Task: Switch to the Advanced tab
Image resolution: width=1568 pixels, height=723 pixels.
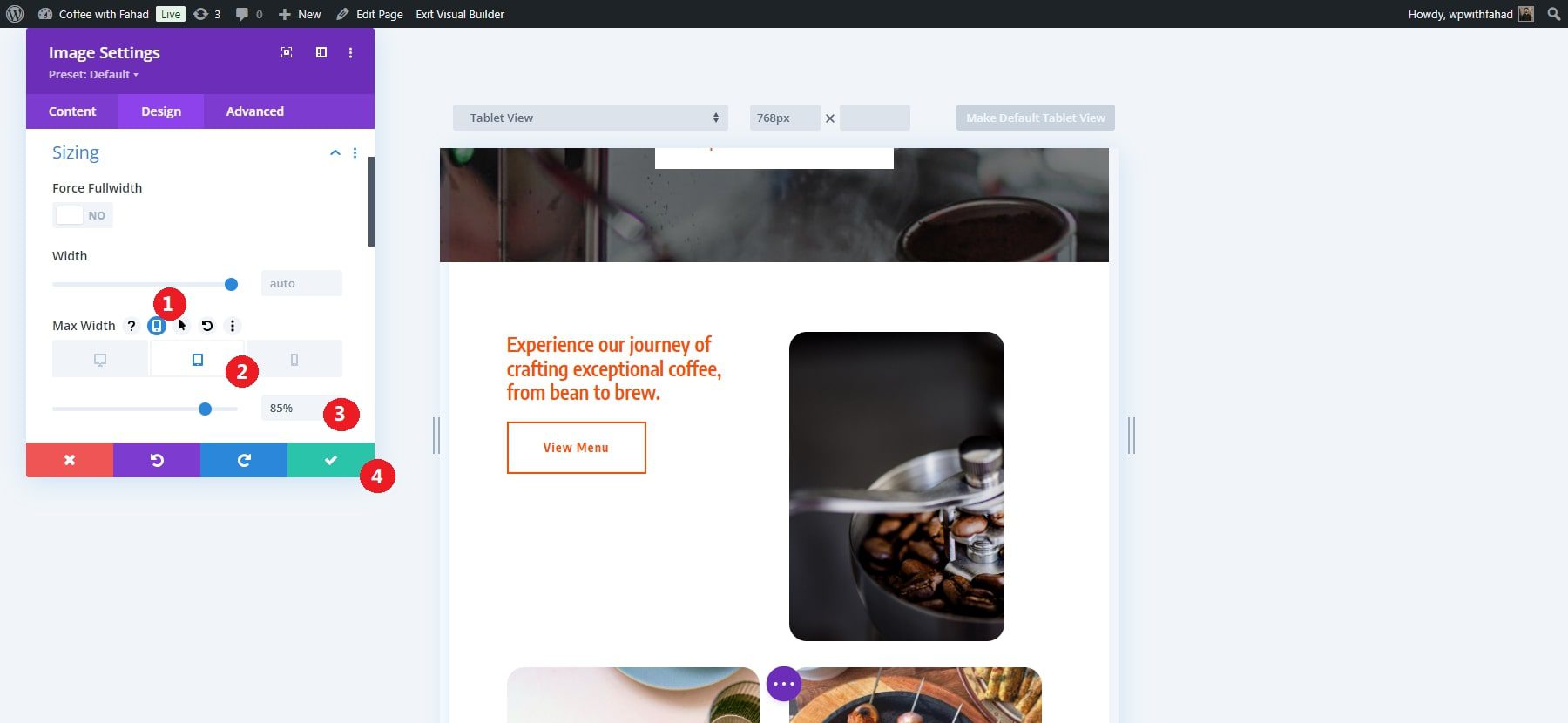Action: [x=255, y=111]
